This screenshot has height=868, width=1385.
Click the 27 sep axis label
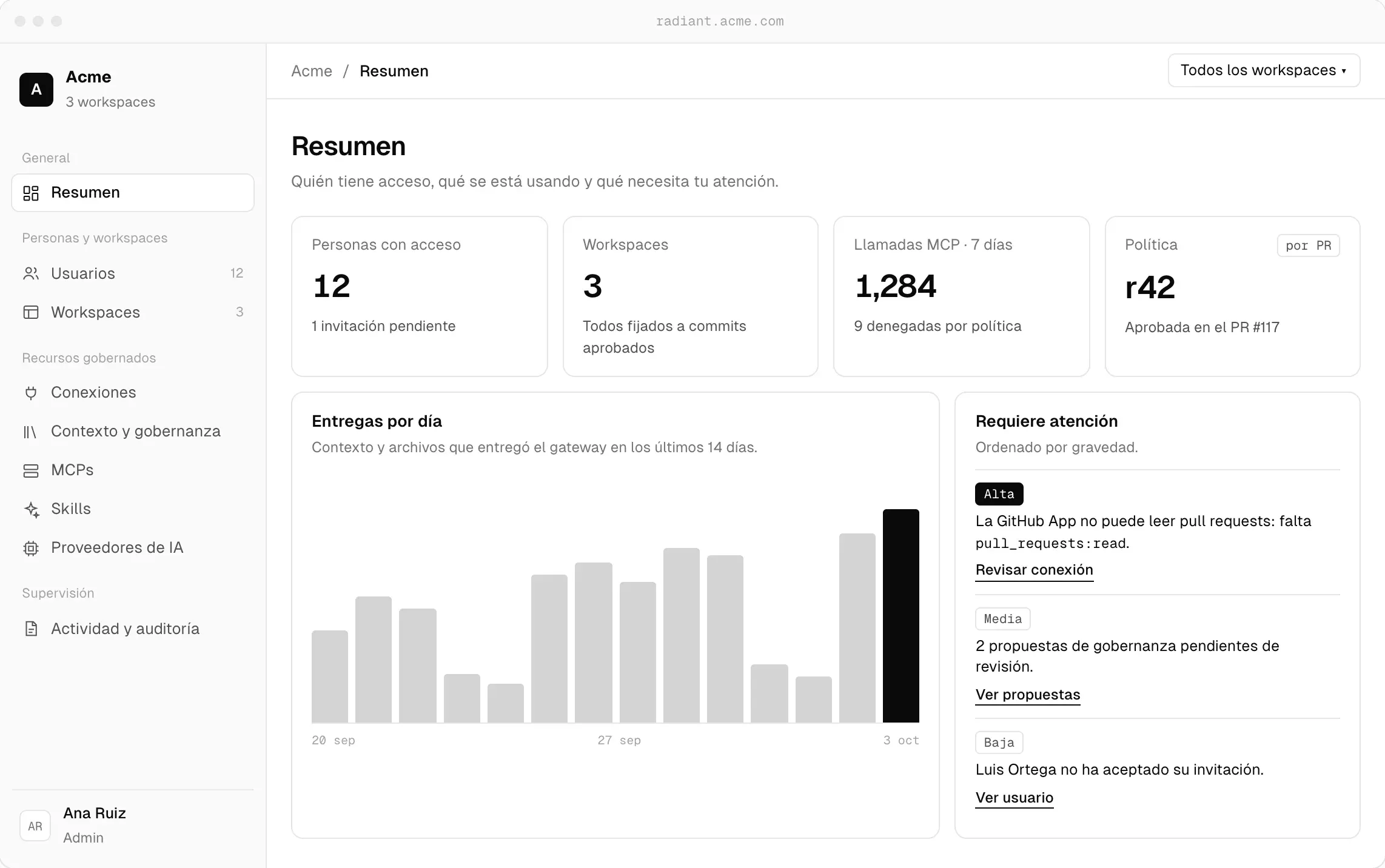[619, 740]
